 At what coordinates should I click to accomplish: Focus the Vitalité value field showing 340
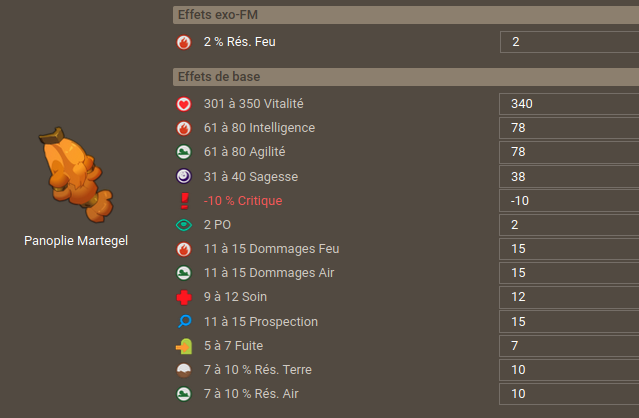coord(569,104)
